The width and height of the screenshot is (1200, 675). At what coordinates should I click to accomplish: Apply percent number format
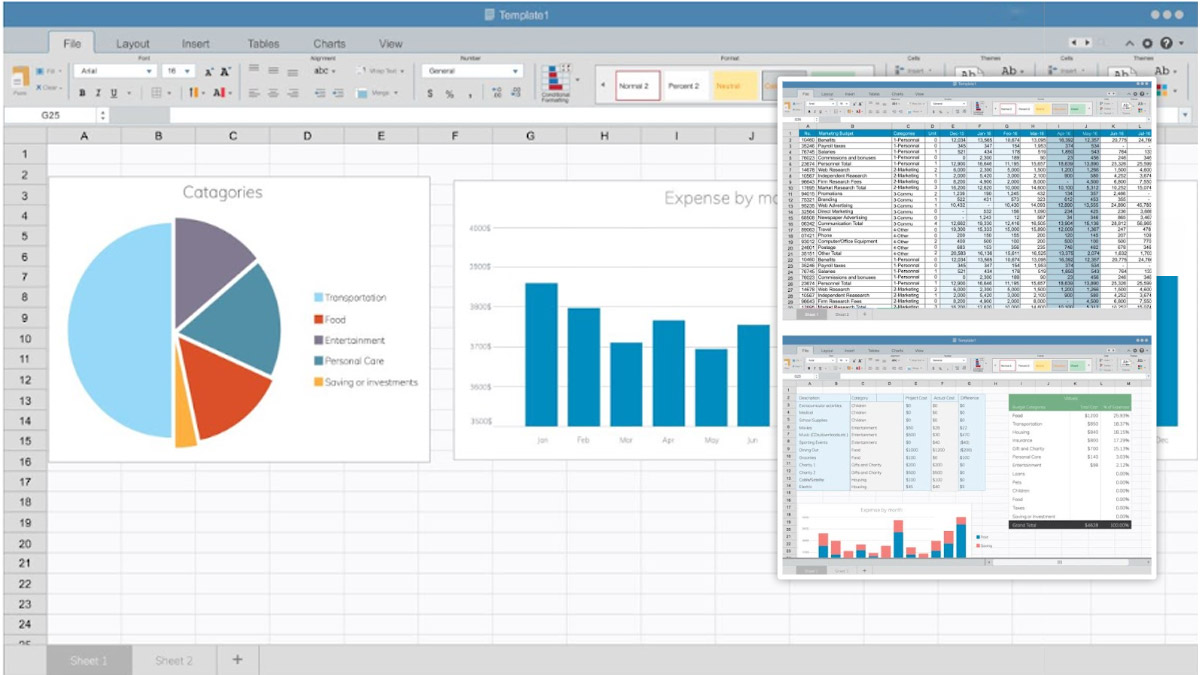tap(450, 93)
